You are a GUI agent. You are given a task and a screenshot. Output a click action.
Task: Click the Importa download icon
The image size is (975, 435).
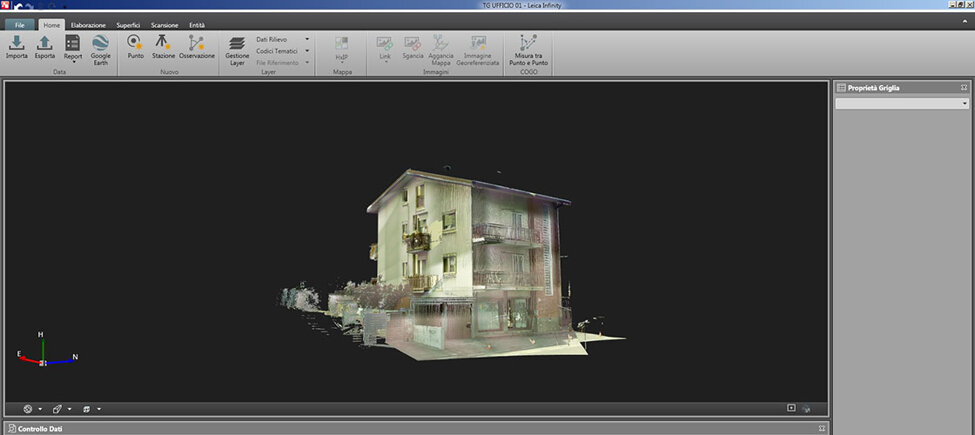click(17, 43)
